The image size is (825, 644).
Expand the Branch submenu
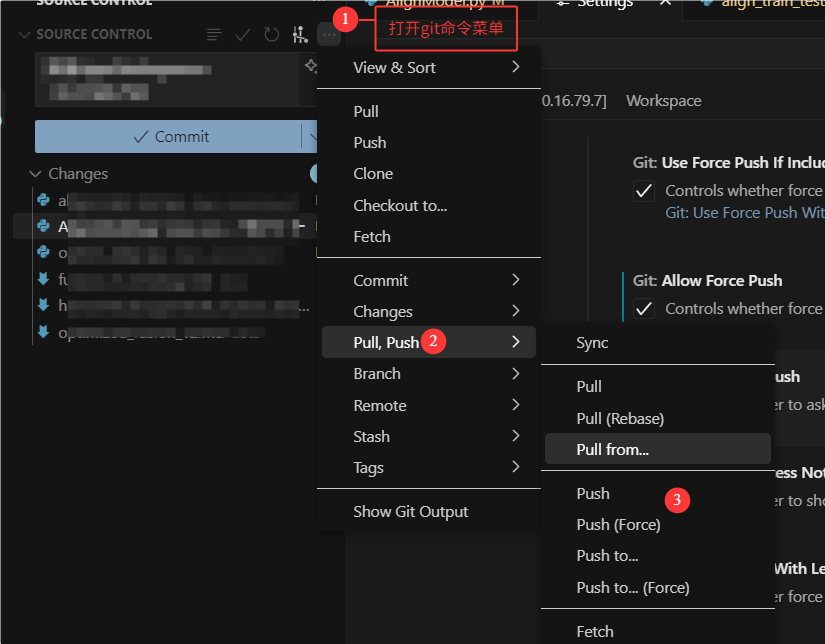(x=429, y=374)
